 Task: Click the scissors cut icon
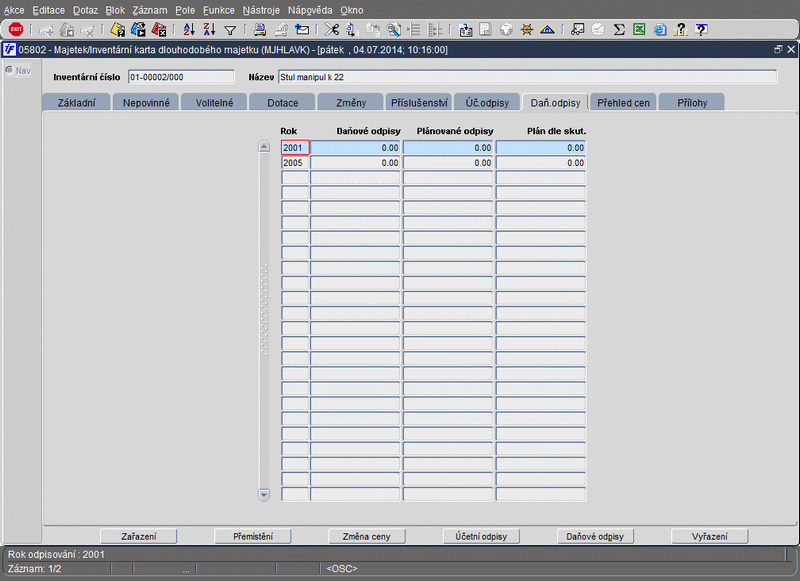[332, 30]
